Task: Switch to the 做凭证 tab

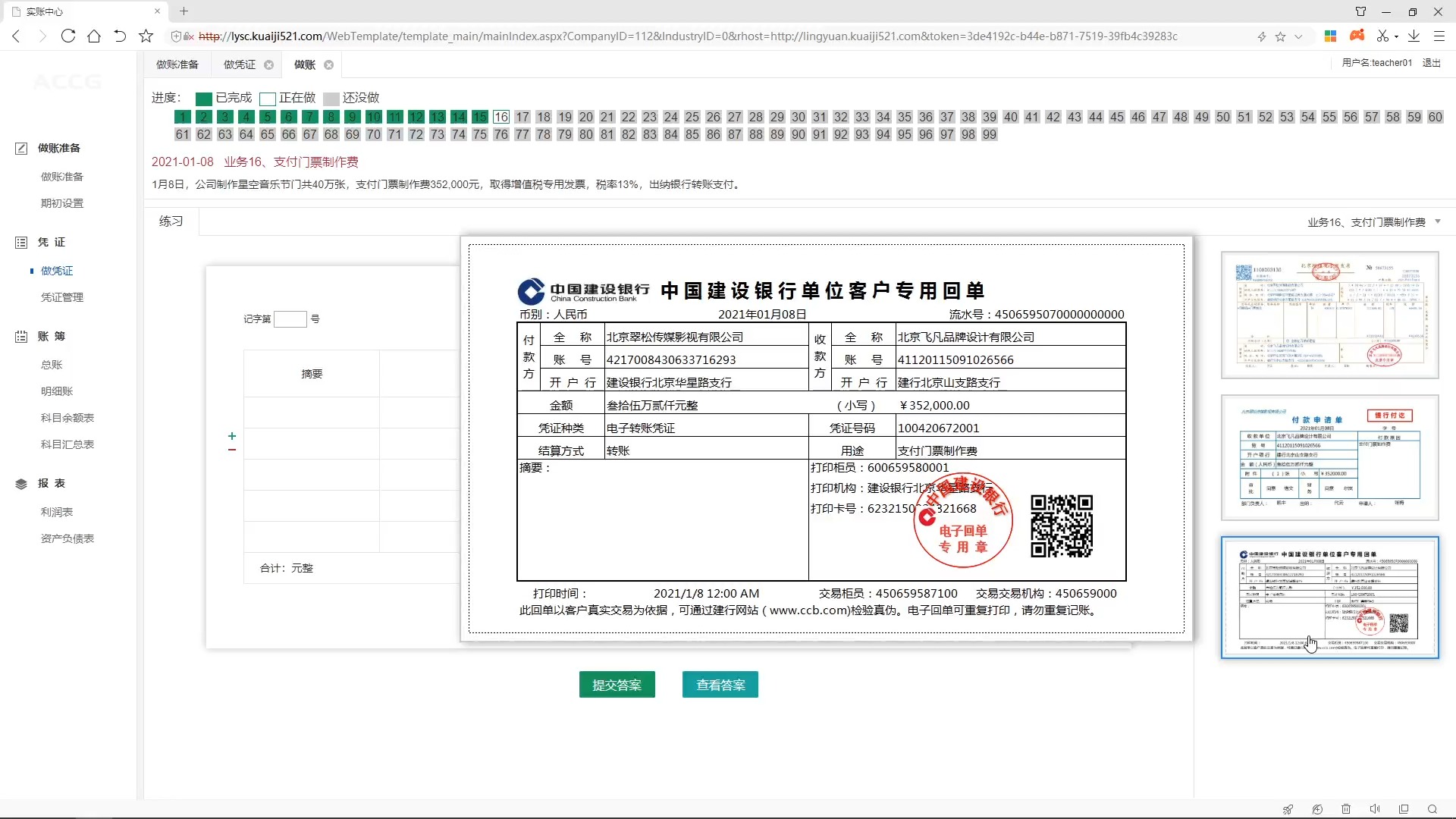Action: 240,64
